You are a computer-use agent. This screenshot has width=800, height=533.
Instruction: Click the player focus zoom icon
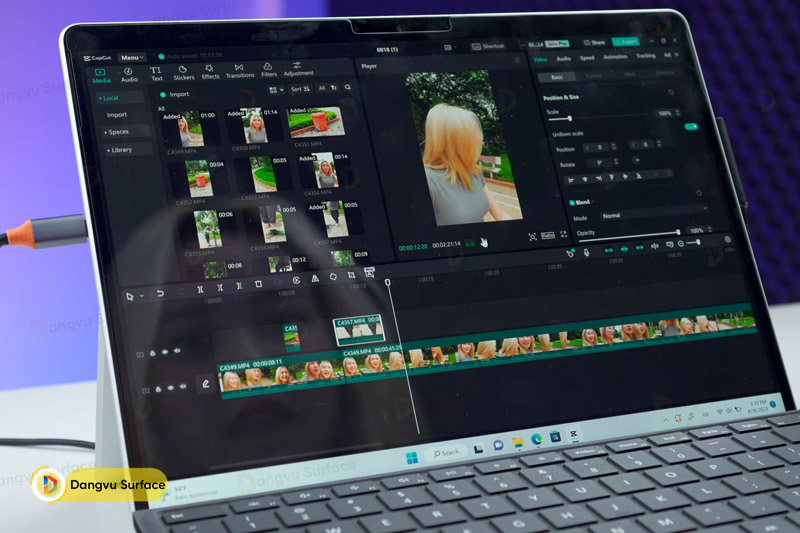pyautogui.click(x=532, y=237)
